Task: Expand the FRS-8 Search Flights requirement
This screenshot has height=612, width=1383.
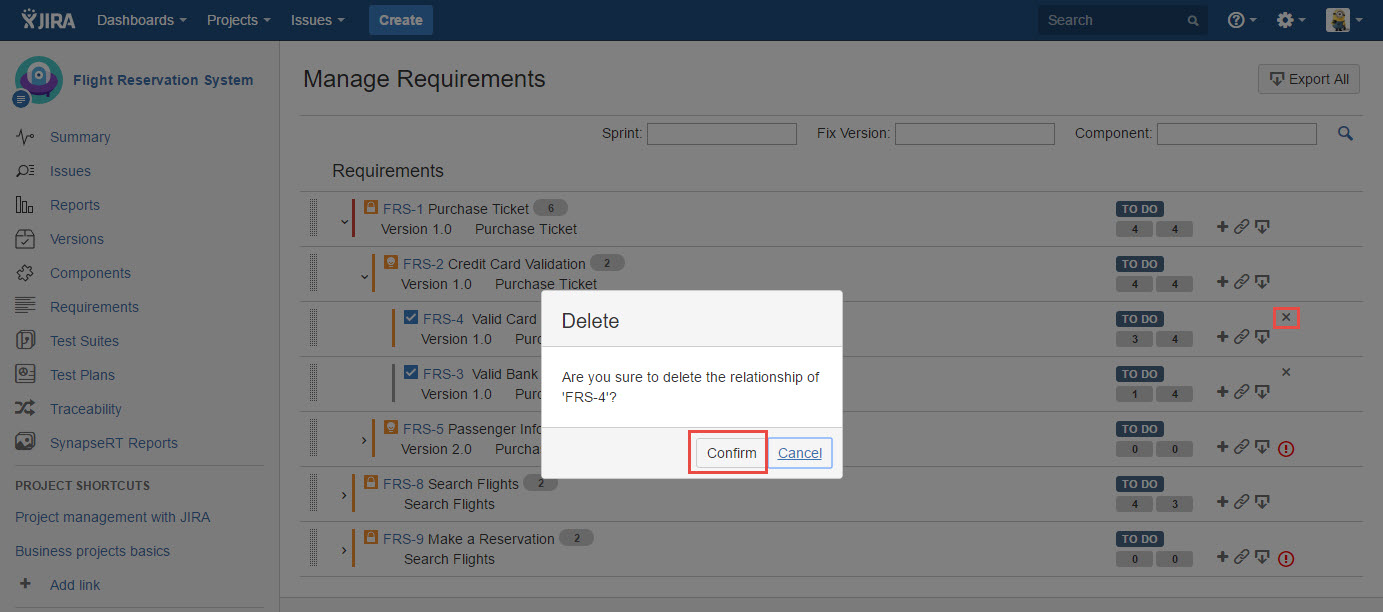Action: tap(344, 495)
